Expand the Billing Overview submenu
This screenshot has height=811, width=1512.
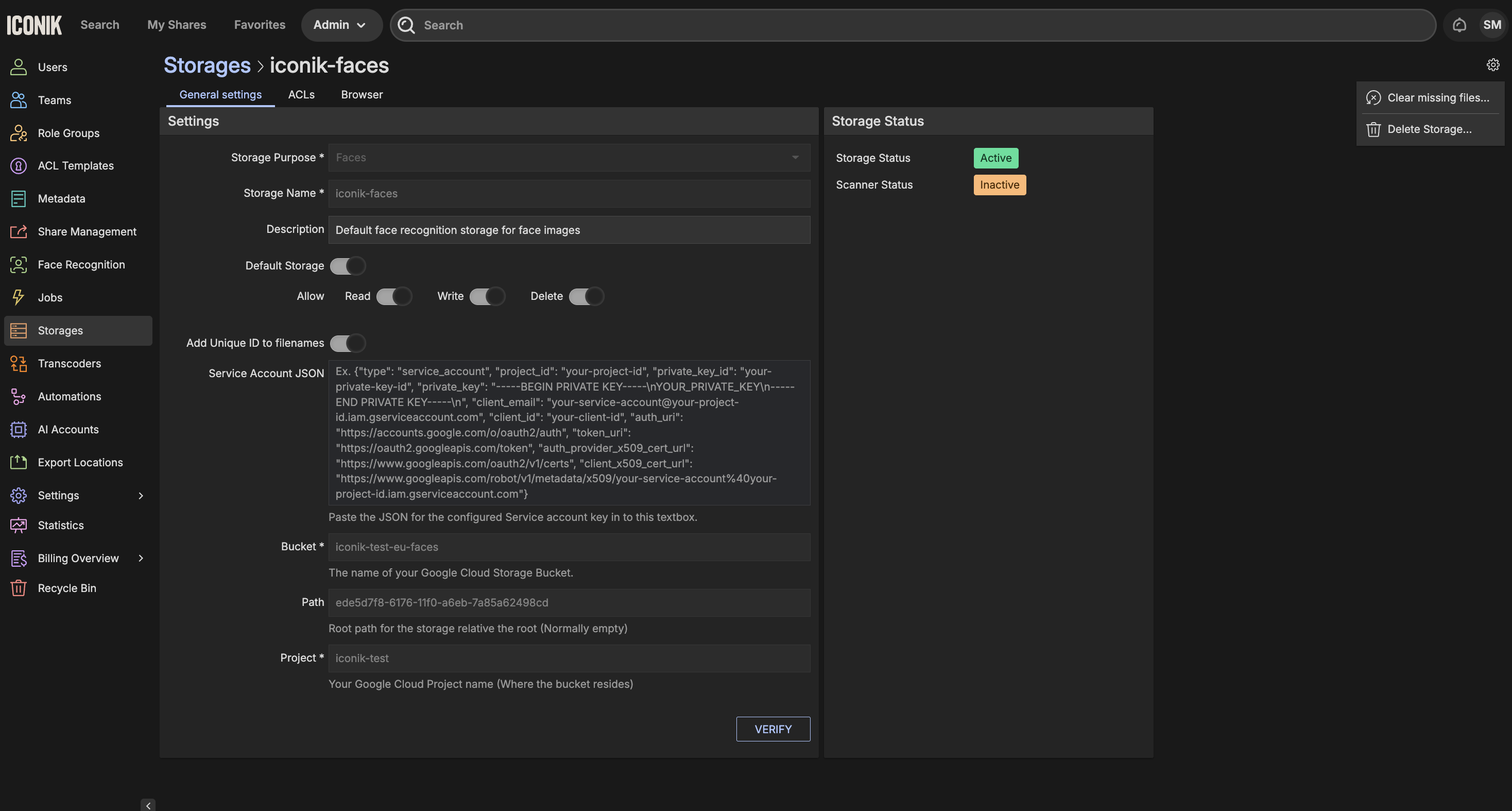click(141, 558)
